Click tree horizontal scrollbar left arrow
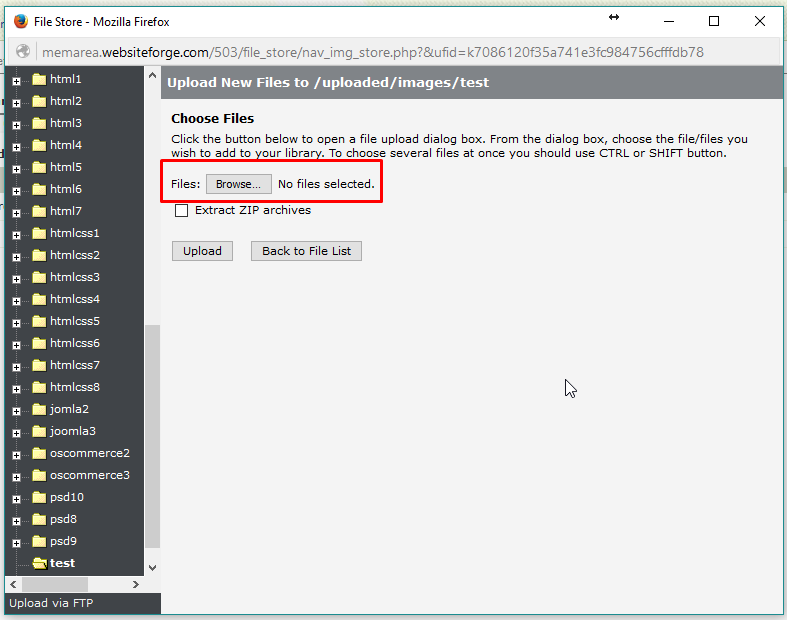The image size is (787, 620). pos(14,584)
